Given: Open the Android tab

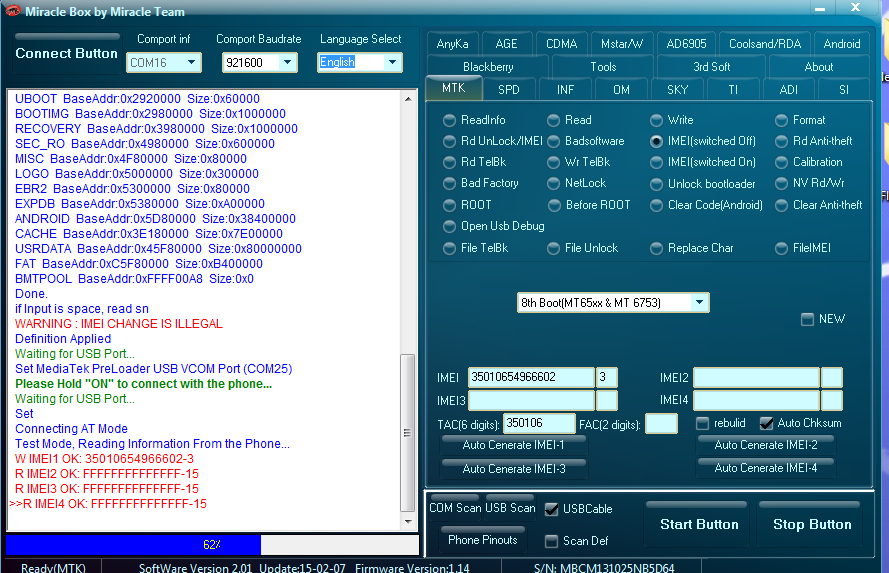Looking at the screenshot, I should tap(842, 44).
